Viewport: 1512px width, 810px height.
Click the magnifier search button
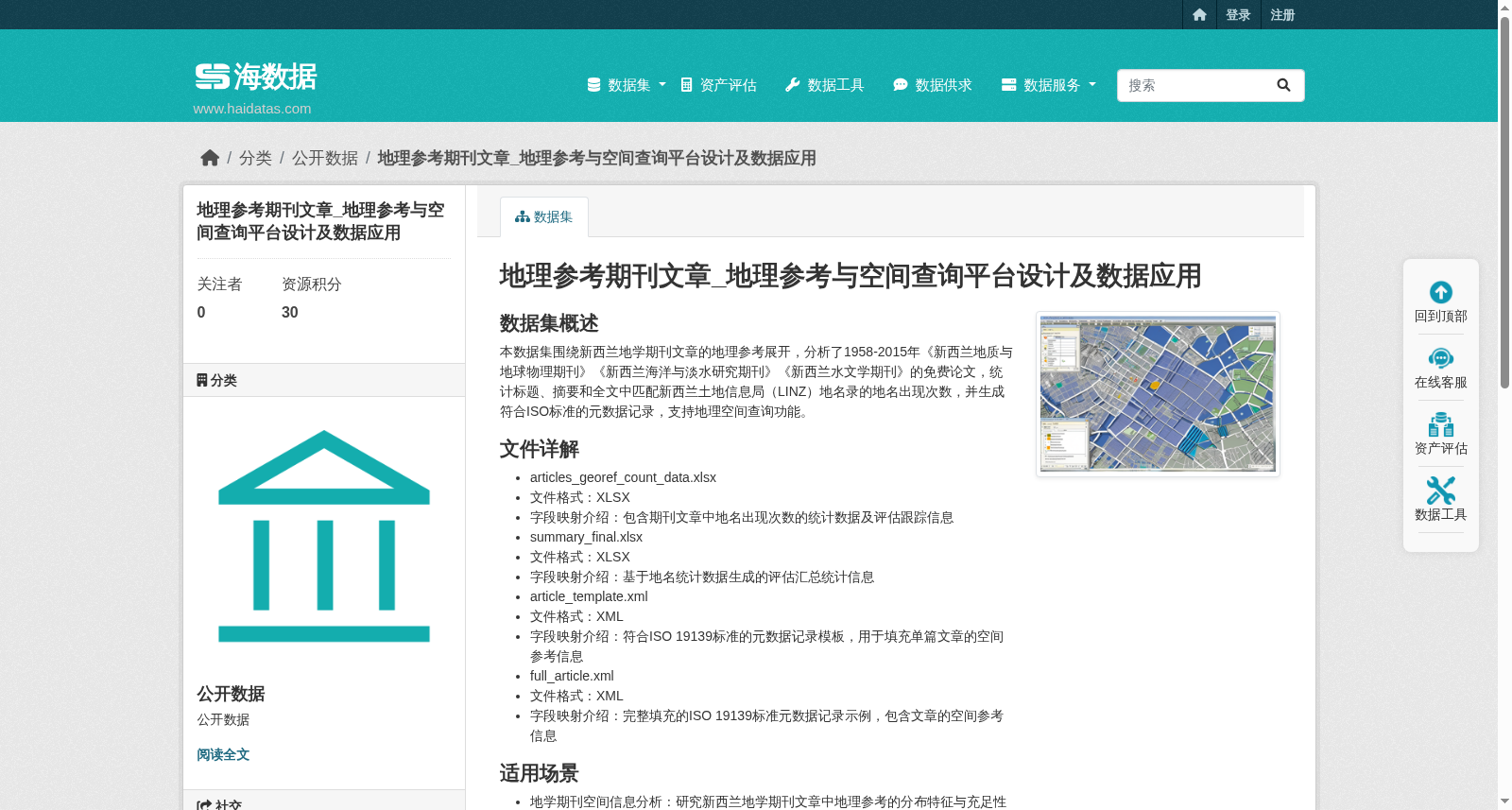pos(1283,85)
